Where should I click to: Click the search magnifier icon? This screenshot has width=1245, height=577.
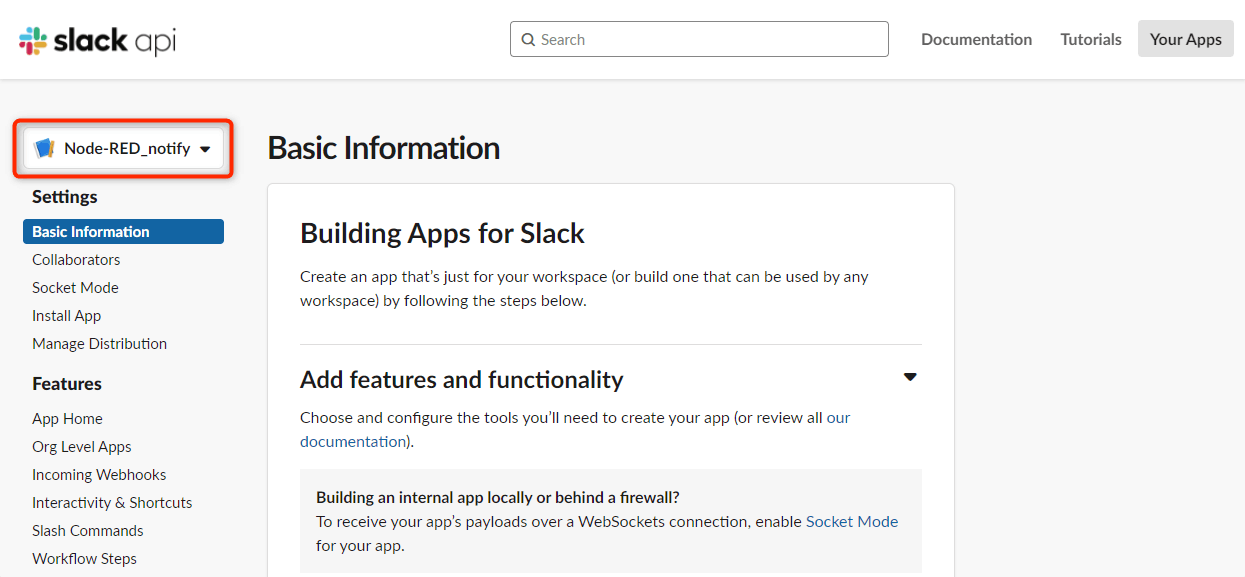pos(528,40)
